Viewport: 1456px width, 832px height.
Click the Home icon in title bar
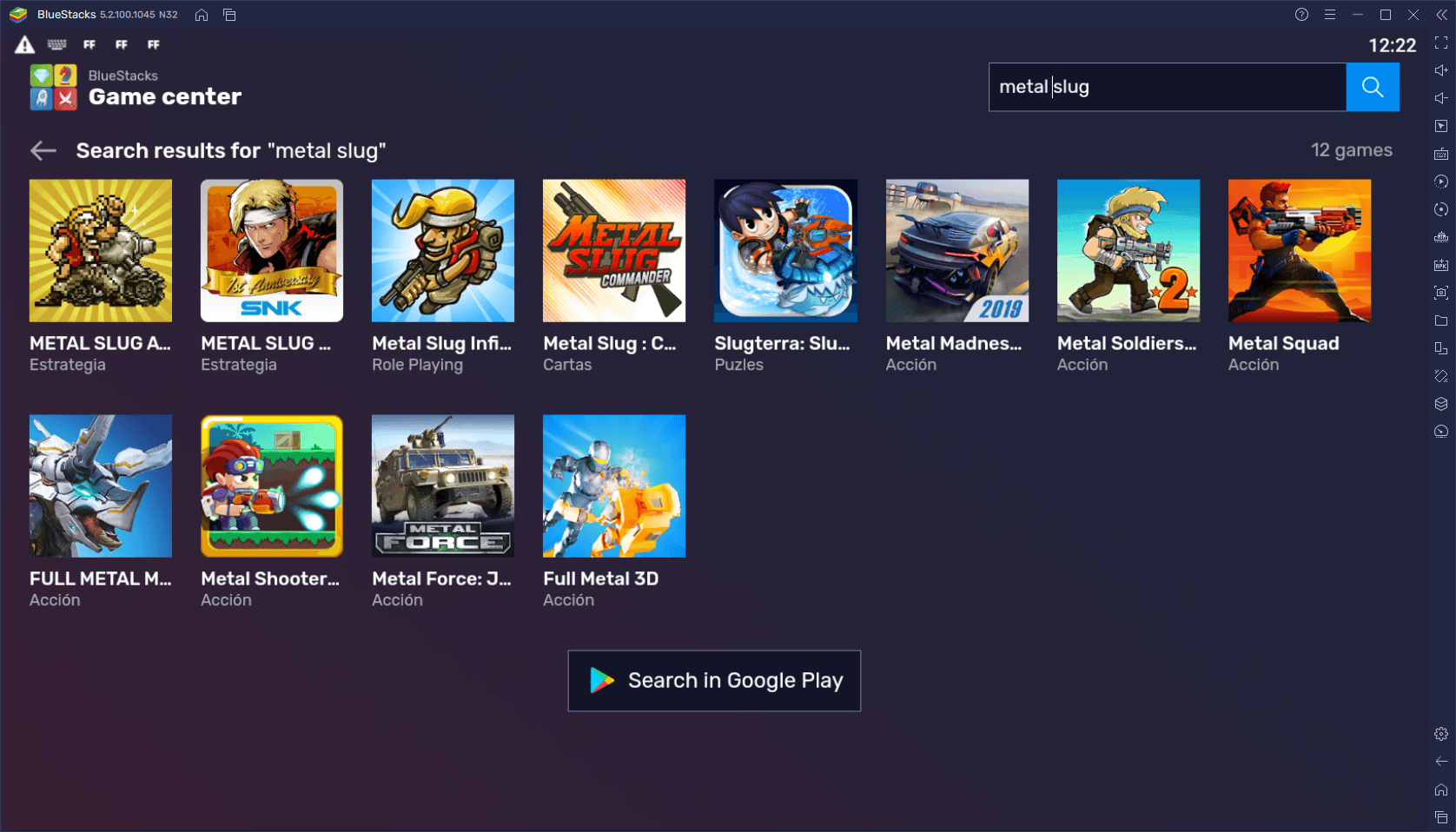tap(202, 15)
